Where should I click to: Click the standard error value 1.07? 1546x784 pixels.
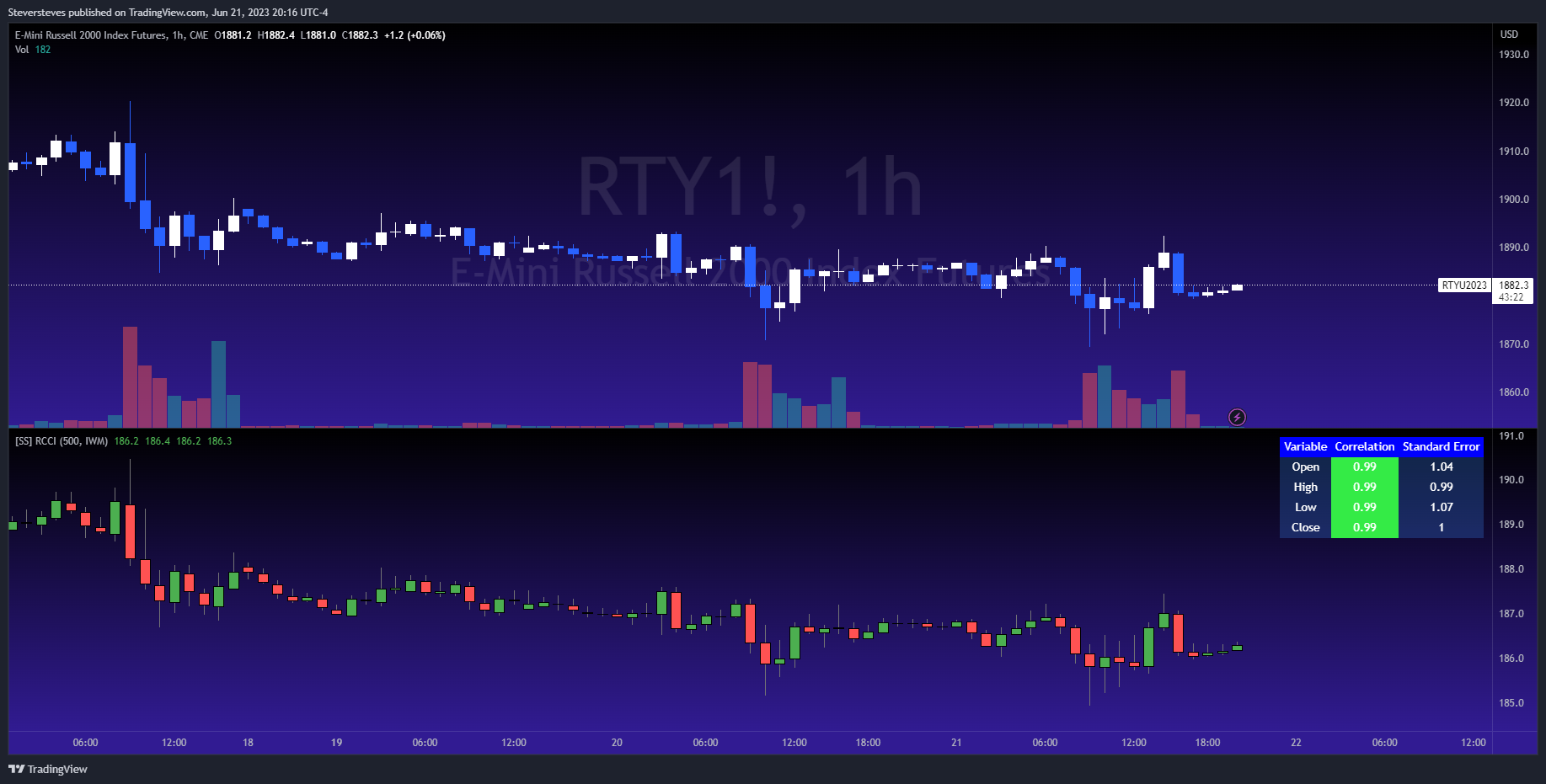pos(1441,507)
